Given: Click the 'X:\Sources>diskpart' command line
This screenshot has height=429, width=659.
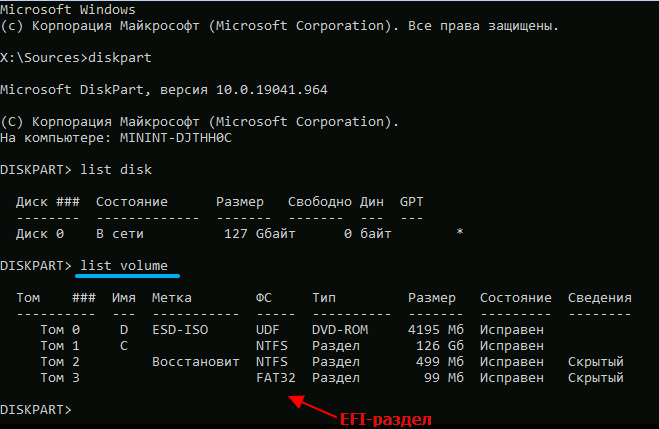Looking at the screenshot, I should pos(76,57).
